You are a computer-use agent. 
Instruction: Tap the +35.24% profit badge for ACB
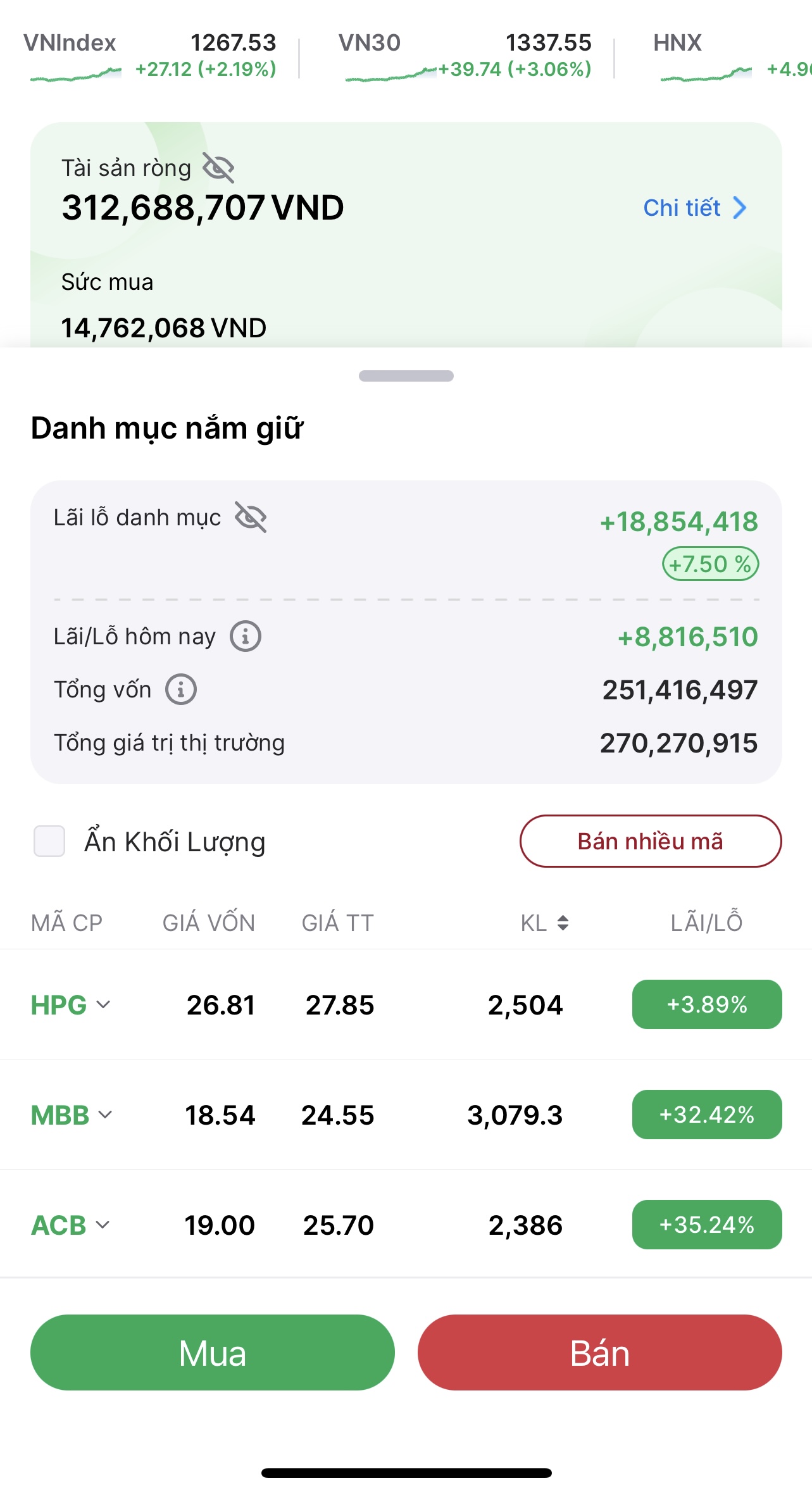coord(707,1225)
